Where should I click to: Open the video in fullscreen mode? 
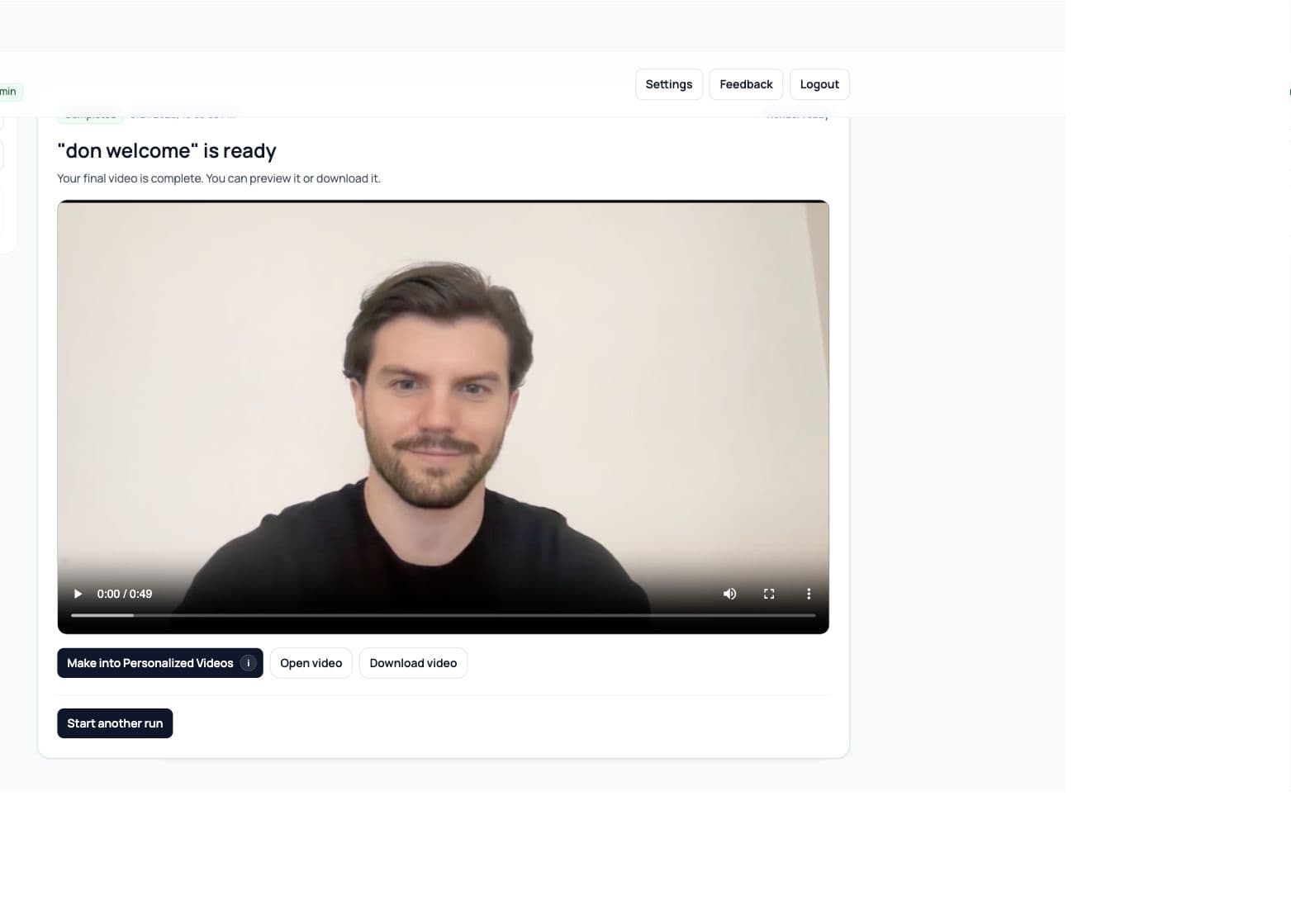click(769, 594)
